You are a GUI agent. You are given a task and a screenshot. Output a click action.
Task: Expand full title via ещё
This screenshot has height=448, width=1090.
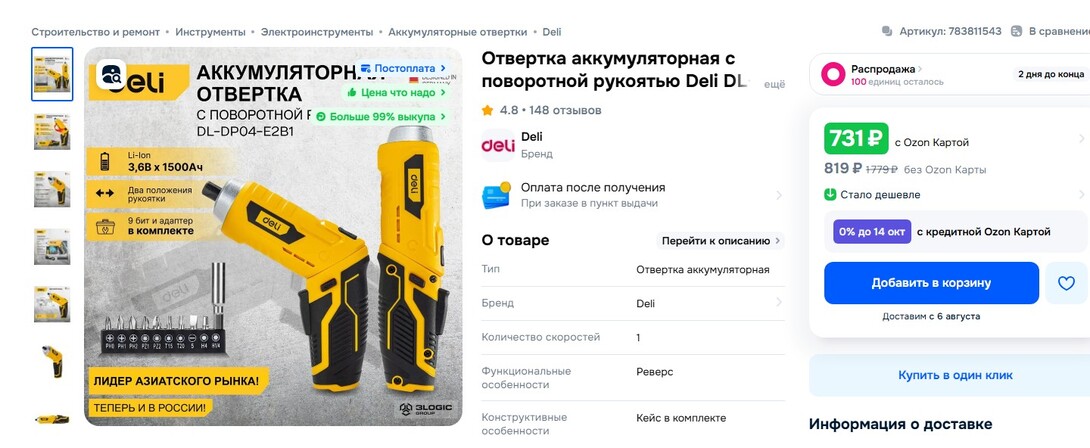point(774,84)
